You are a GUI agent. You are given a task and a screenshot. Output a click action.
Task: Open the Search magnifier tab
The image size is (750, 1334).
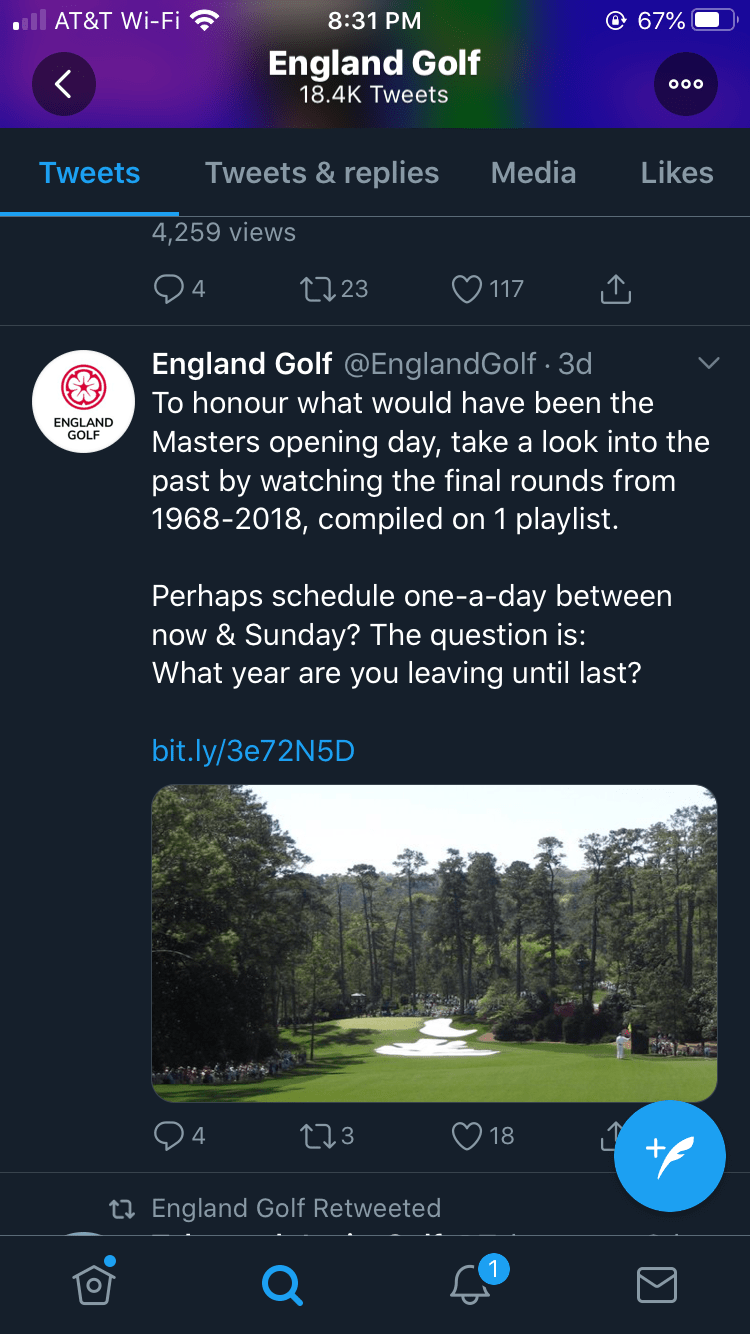282,1285
